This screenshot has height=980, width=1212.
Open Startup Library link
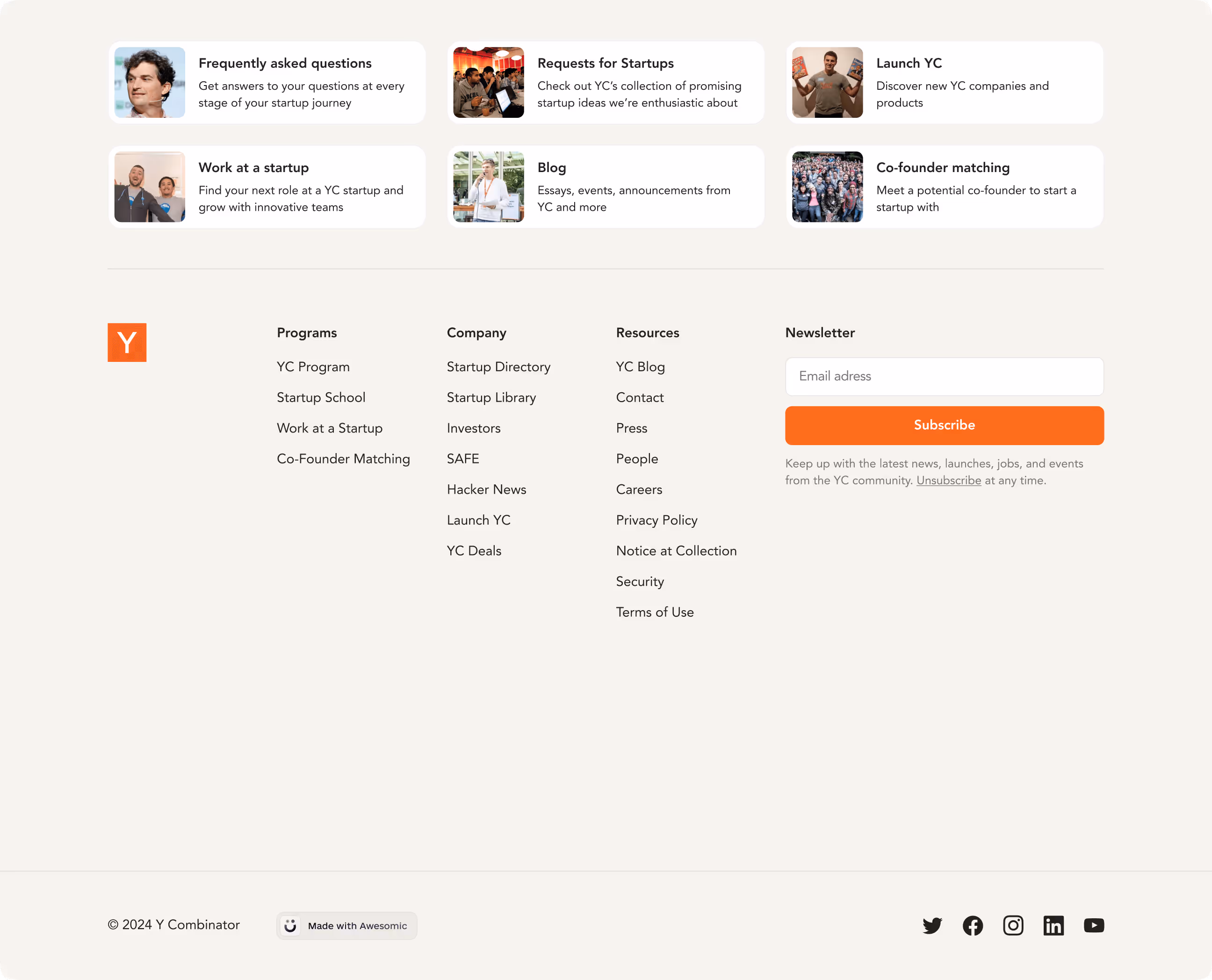tap(491, 397)
